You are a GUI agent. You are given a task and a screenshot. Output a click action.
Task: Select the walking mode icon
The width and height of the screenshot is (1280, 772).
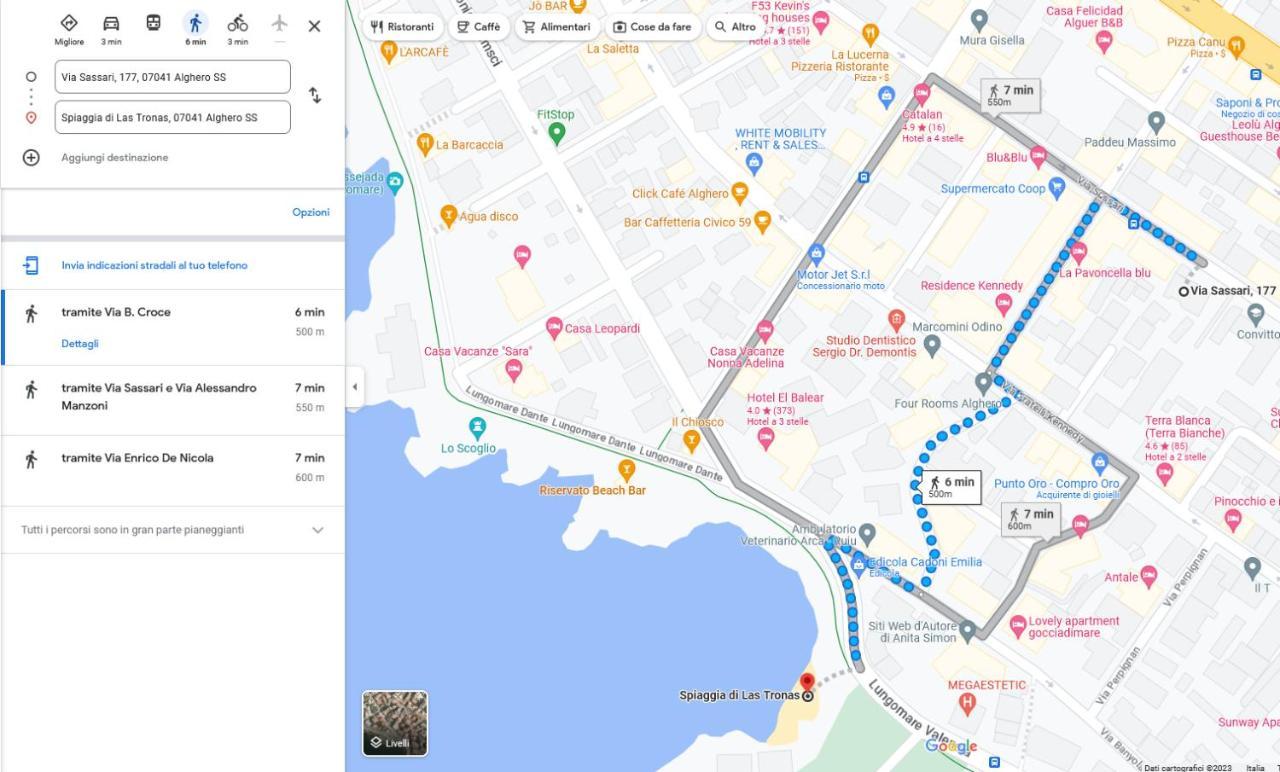click(195, 23)
